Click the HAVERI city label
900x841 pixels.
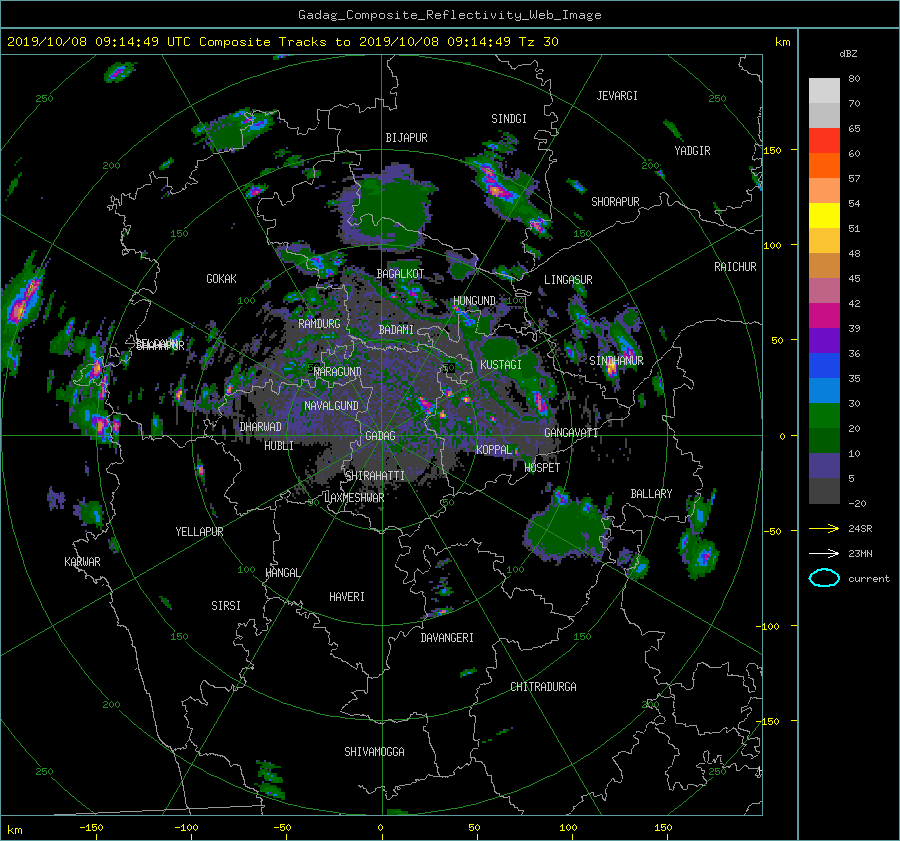click(x=347, y=597)
